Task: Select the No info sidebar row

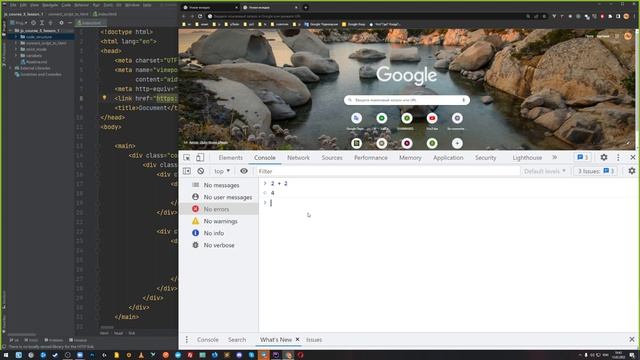Action: pyautogui.click(x=219, y=233)
